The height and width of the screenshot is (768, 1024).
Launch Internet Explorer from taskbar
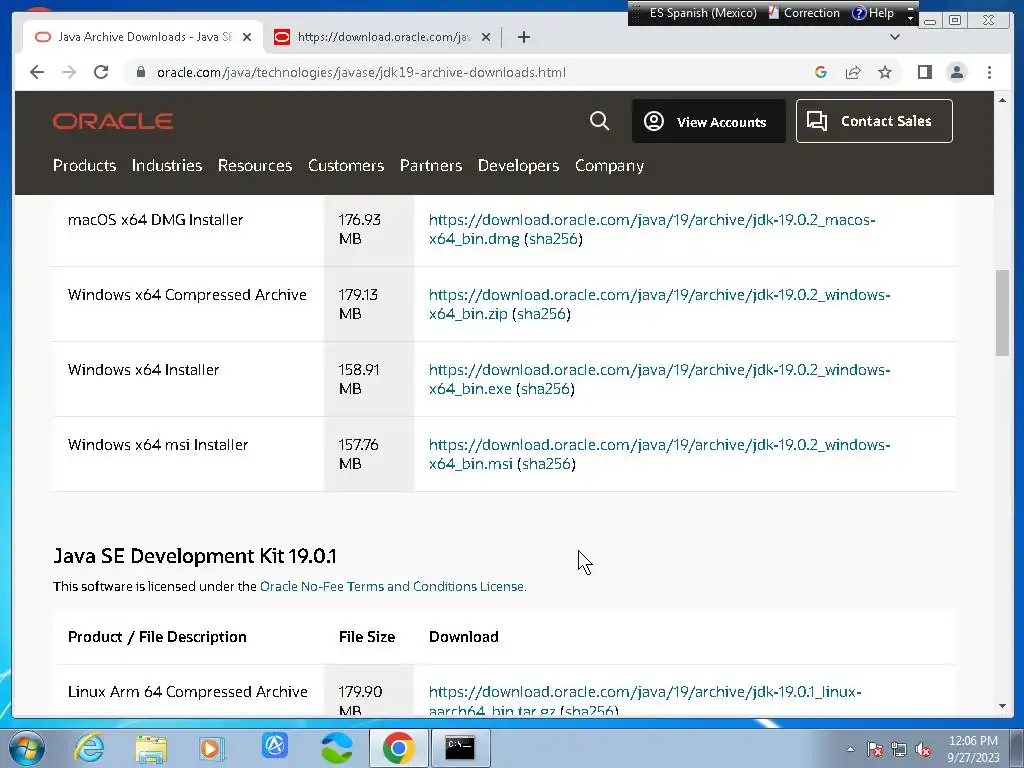click(x=89, y=748)
